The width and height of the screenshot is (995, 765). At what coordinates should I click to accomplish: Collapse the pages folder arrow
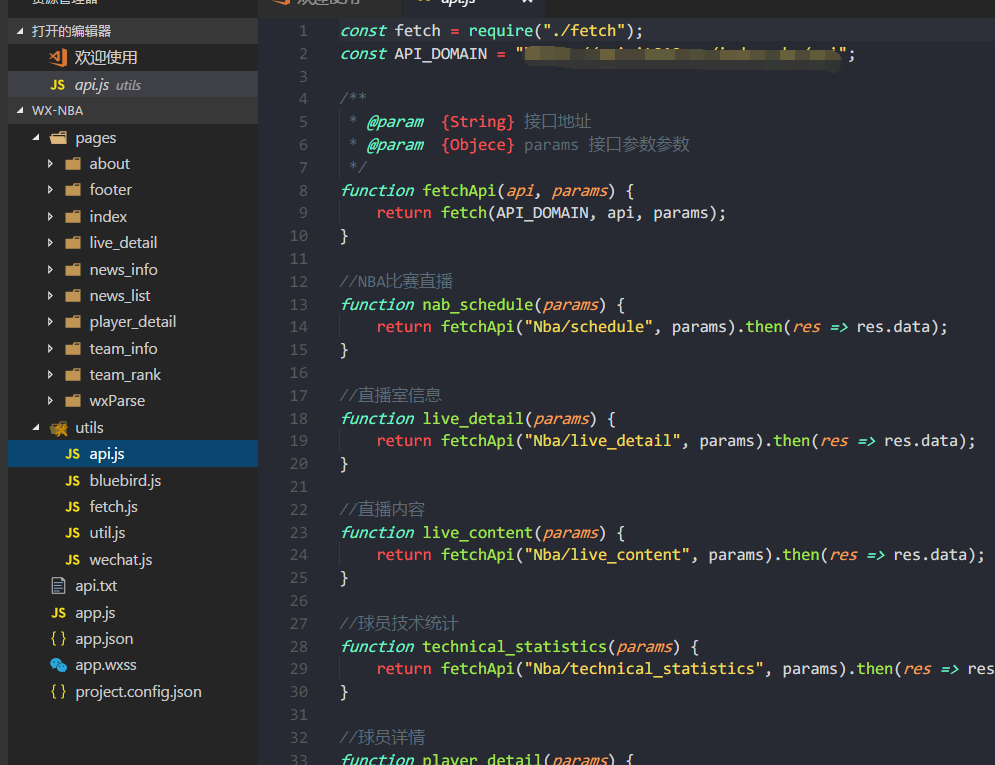point(36,138)
